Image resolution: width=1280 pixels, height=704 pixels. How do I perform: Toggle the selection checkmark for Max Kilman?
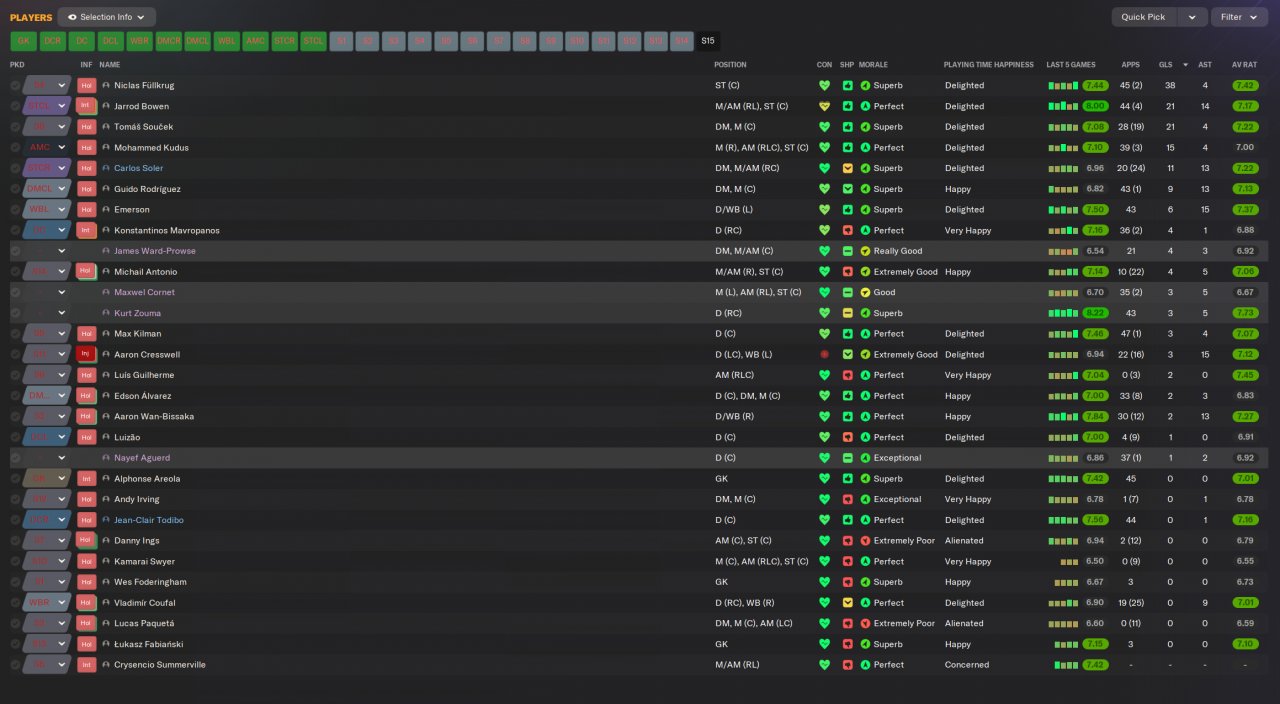click(x=15, y=333)
